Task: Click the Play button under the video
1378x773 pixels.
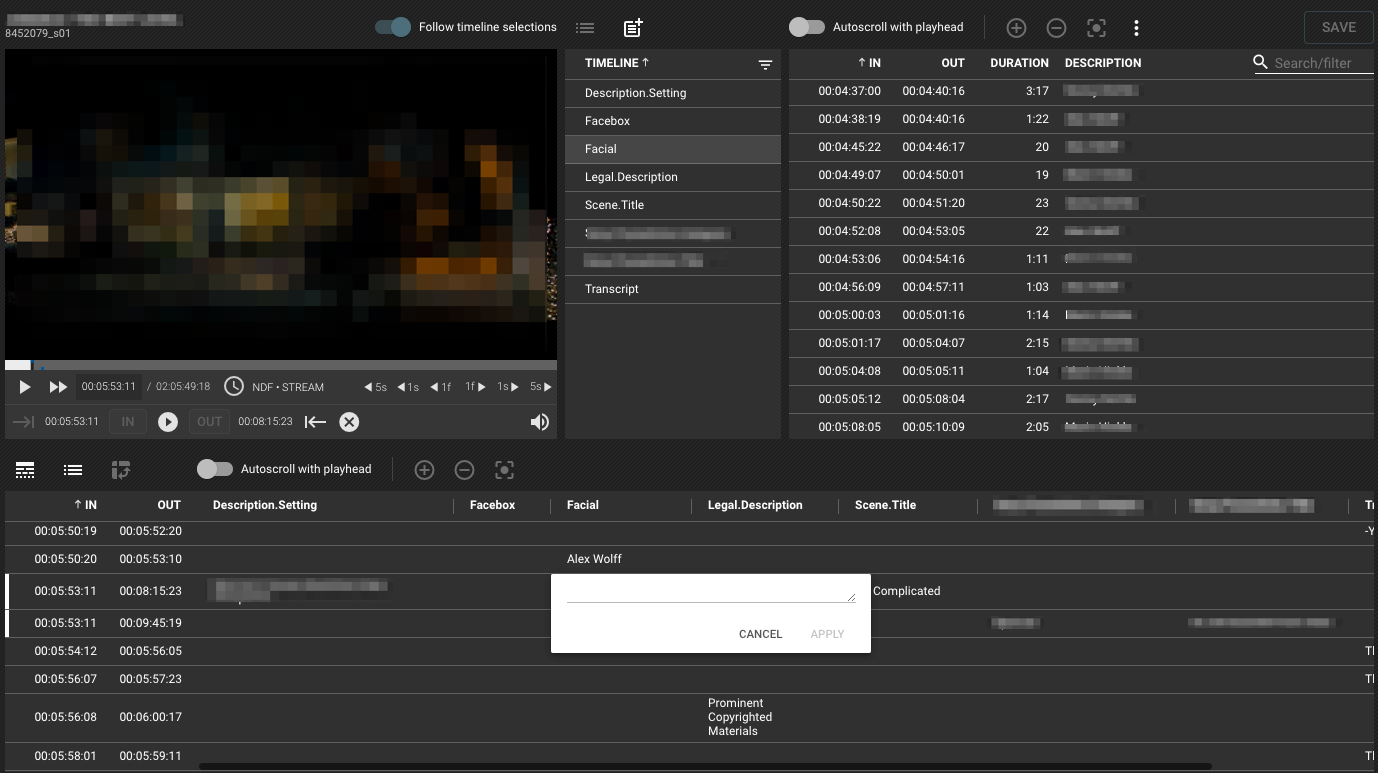Action: 25,387
